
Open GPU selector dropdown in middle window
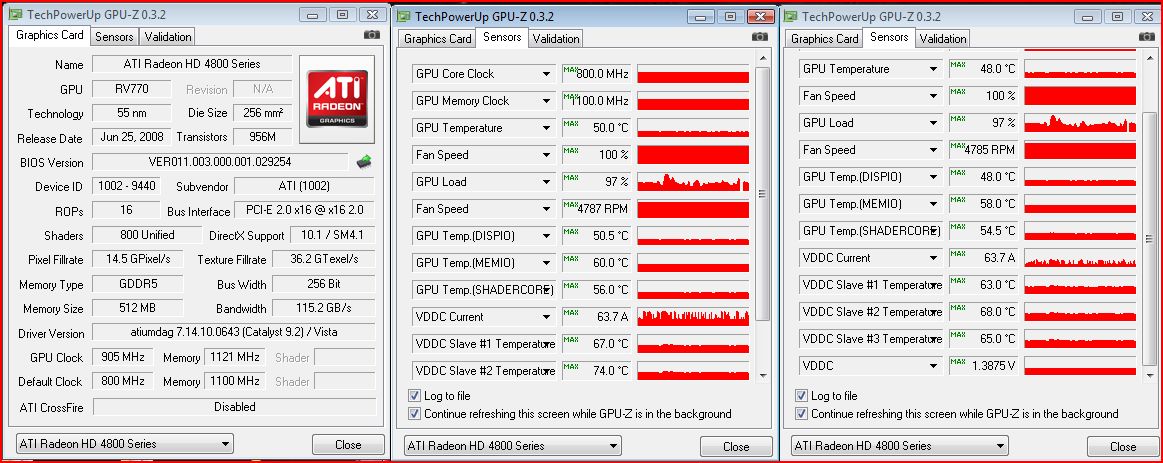[513, 446]
